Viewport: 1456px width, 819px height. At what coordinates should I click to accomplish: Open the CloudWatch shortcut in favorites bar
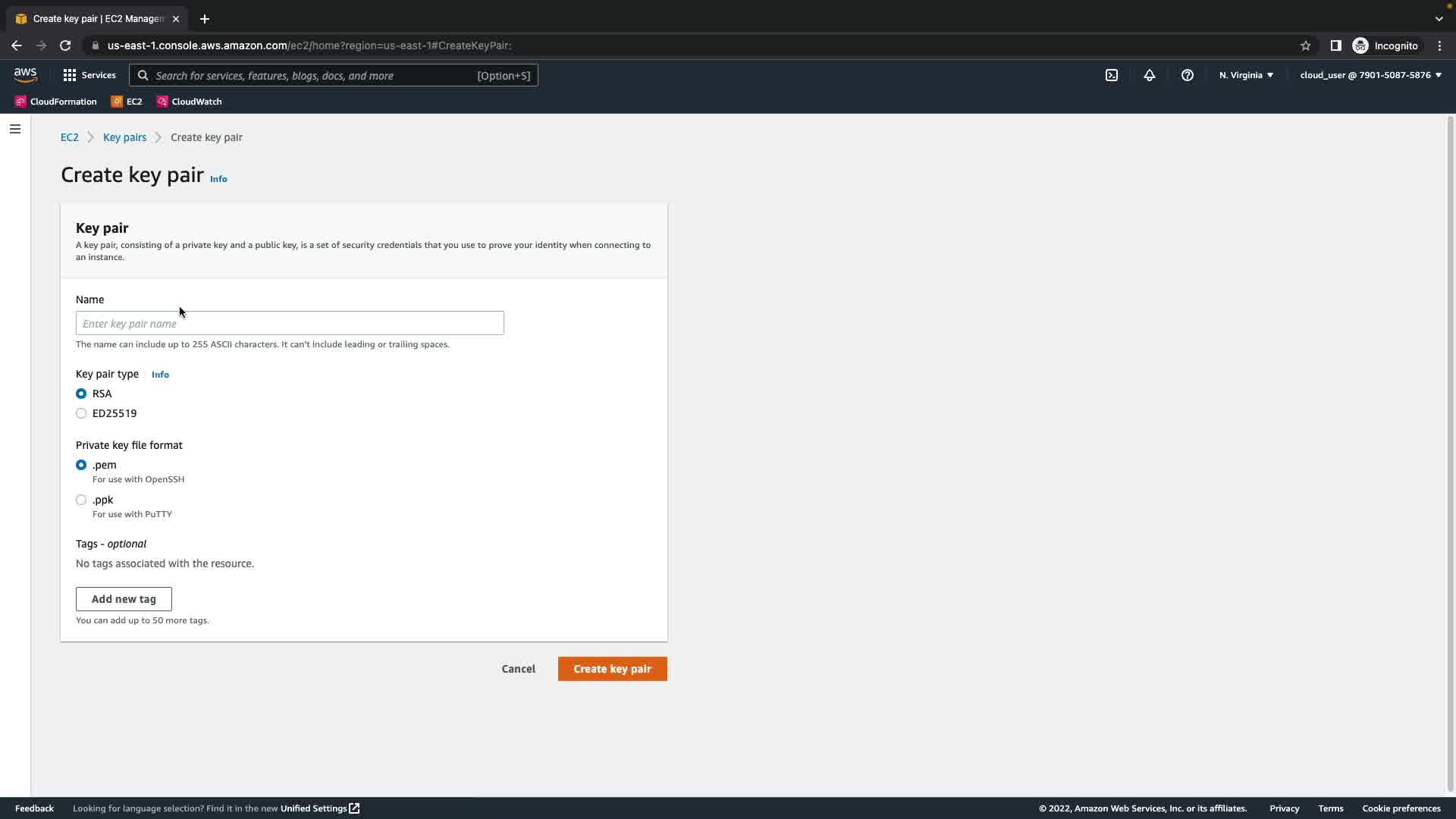190,102
